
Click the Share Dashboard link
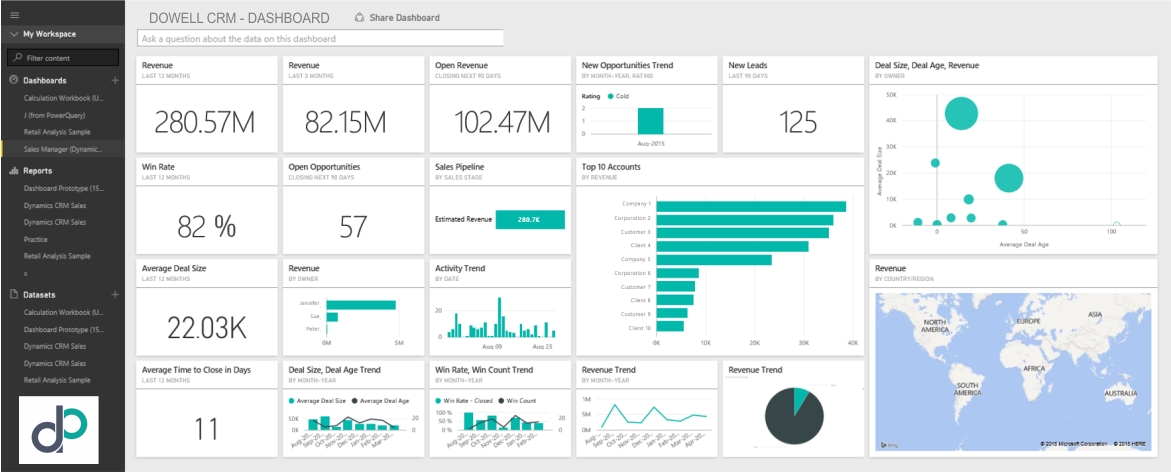click(x=404, y=18)
